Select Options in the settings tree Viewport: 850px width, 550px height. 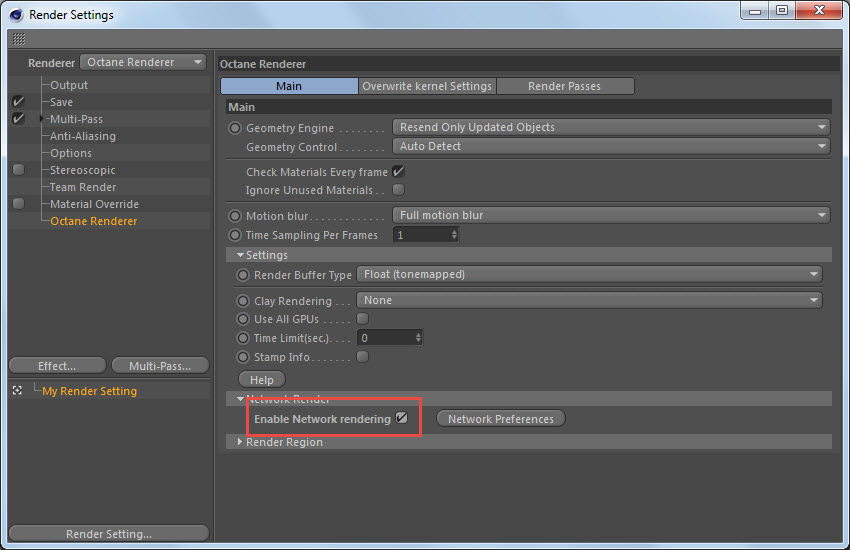(71, 153)
